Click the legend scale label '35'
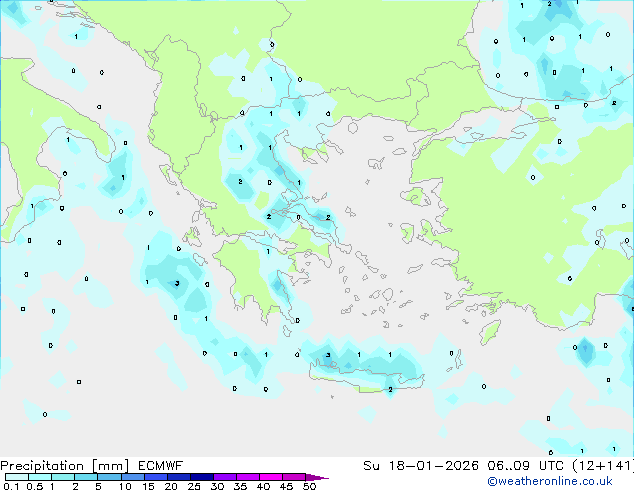This screenshot has height=490, width=634. (x=240, y=486)
